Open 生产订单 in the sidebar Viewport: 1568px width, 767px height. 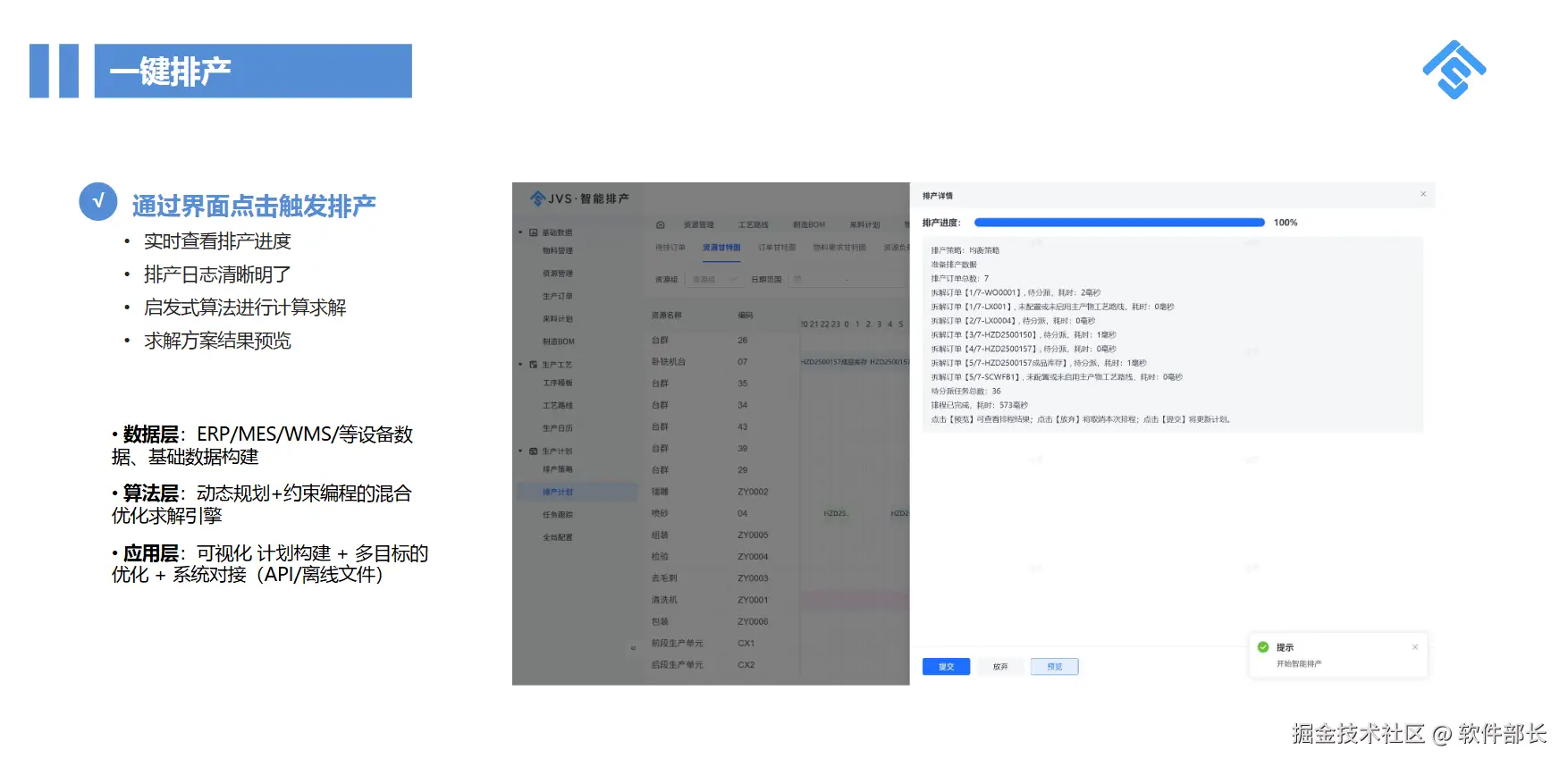pyautogui.click(x=558, y=297)
